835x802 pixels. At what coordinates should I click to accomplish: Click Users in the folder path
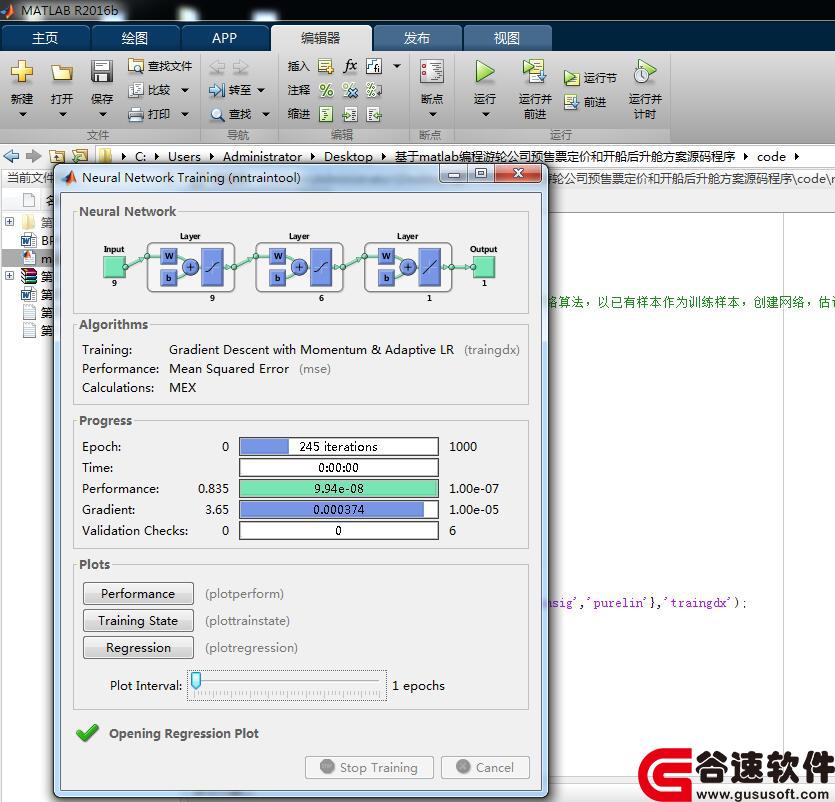[x=184, y=157]
